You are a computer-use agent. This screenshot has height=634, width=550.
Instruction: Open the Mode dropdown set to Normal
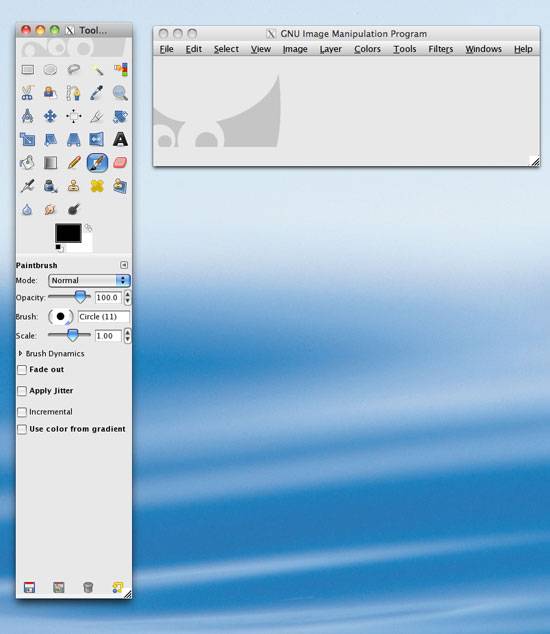click(89, 280)
